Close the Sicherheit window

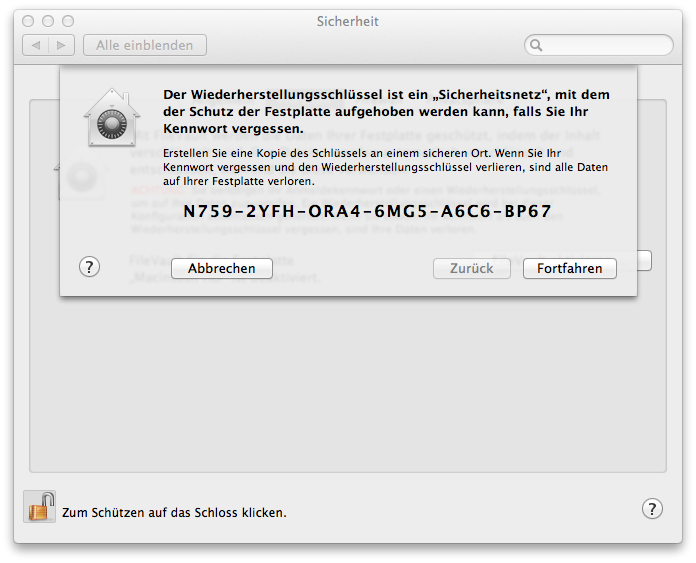click(28, 21)
